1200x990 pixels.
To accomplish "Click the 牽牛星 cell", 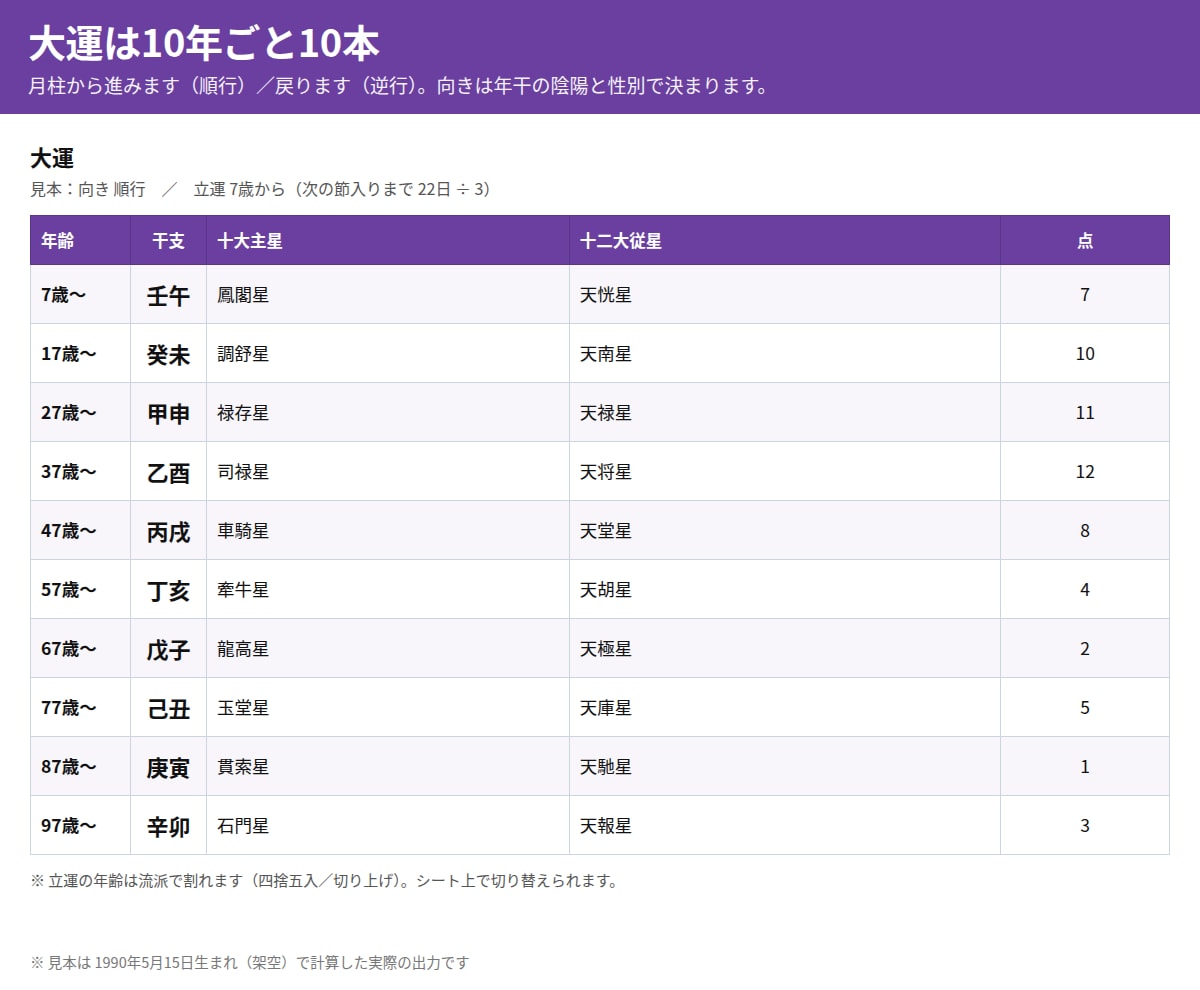I will coord(388,590).
